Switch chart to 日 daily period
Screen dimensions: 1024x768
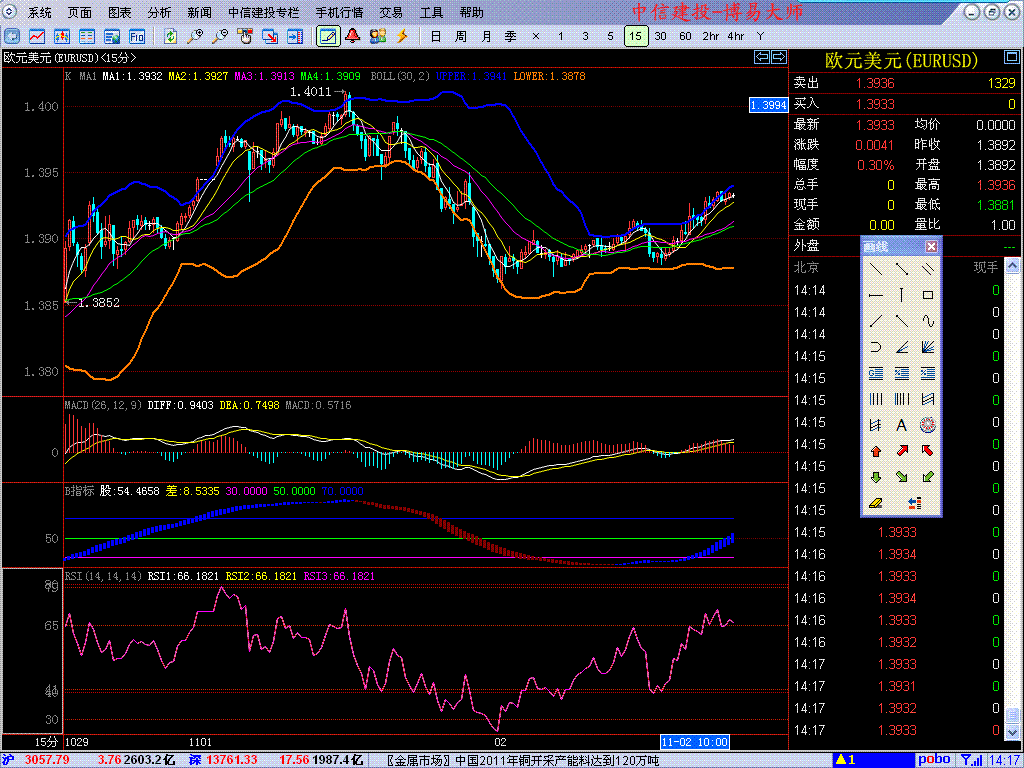click(x=435, y=36)
